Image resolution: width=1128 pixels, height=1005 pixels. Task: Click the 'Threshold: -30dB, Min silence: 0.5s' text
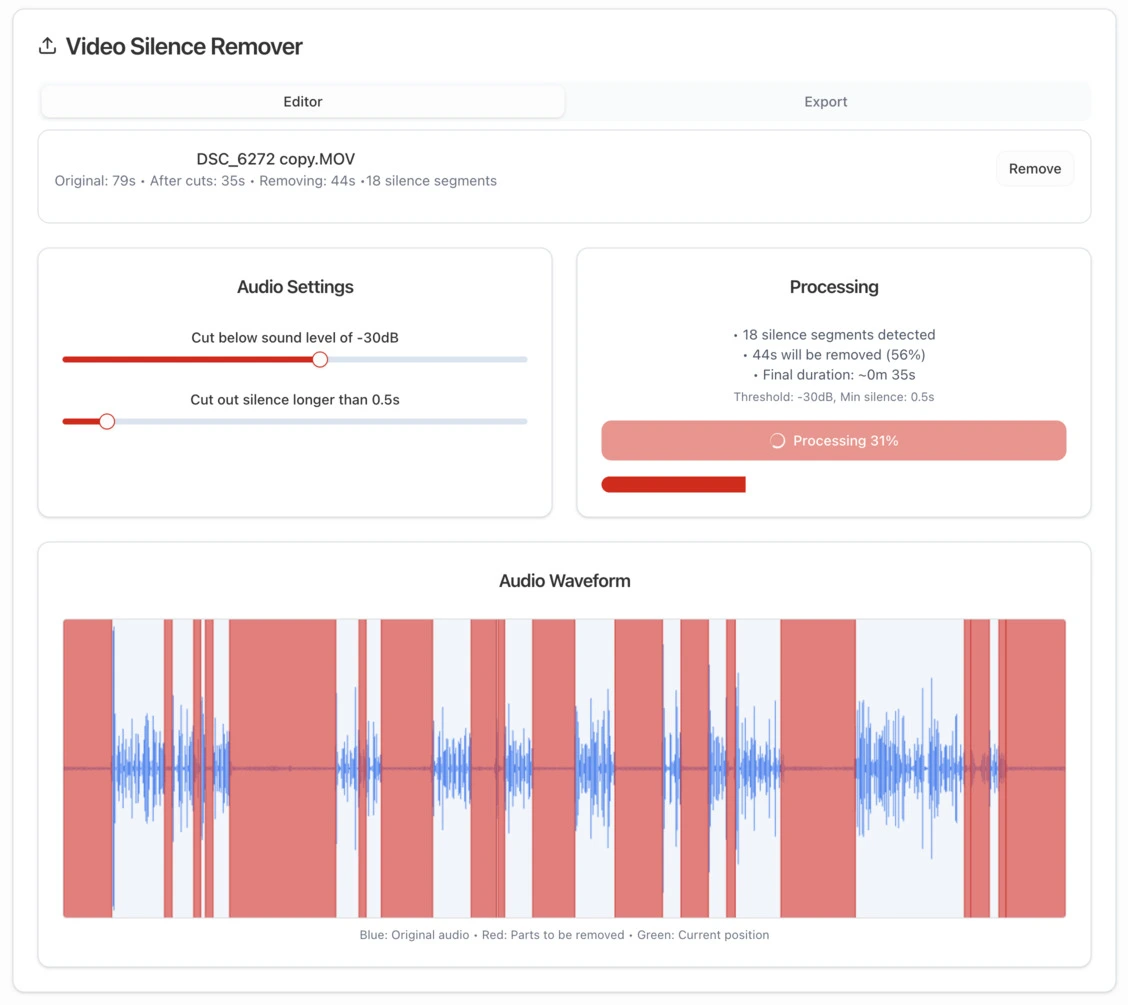pos(834,397)
